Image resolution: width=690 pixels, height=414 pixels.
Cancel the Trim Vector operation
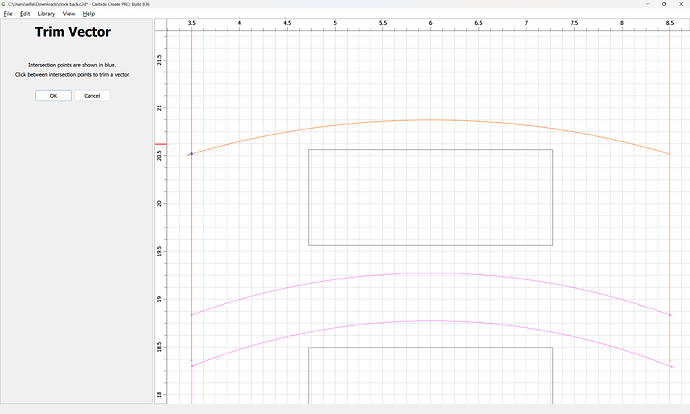(92, 96)
